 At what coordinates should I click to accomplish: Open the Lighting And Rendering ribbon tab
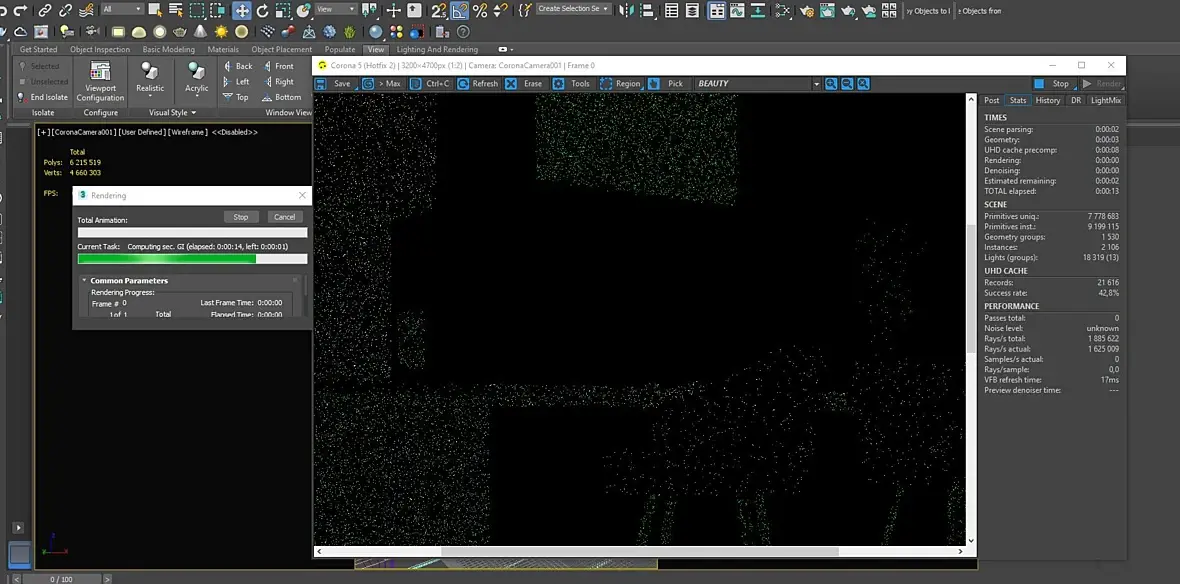[437, 50]
